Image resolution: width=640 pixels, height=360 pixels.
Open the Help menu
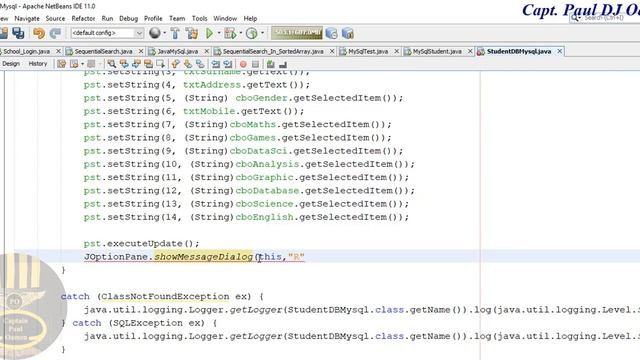[250, 18]
